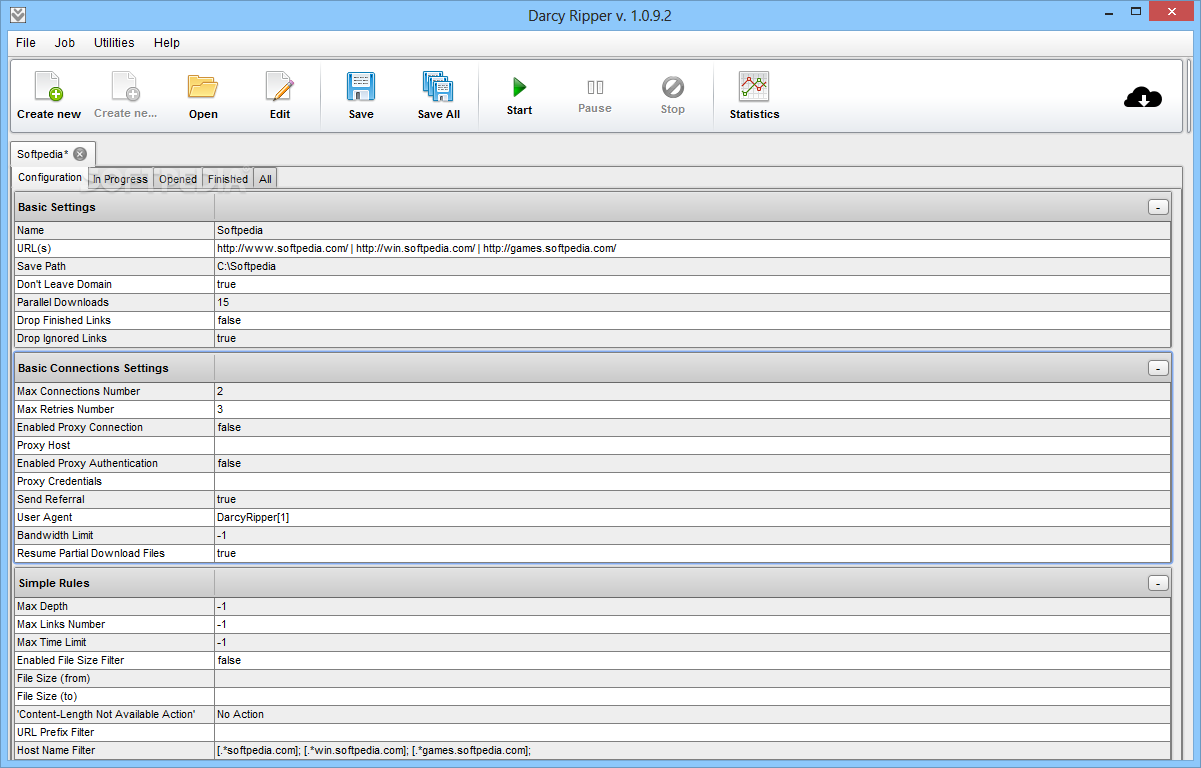
Task: Click the Bandwidth Limit value -1
Action: [x=692, y=535]
